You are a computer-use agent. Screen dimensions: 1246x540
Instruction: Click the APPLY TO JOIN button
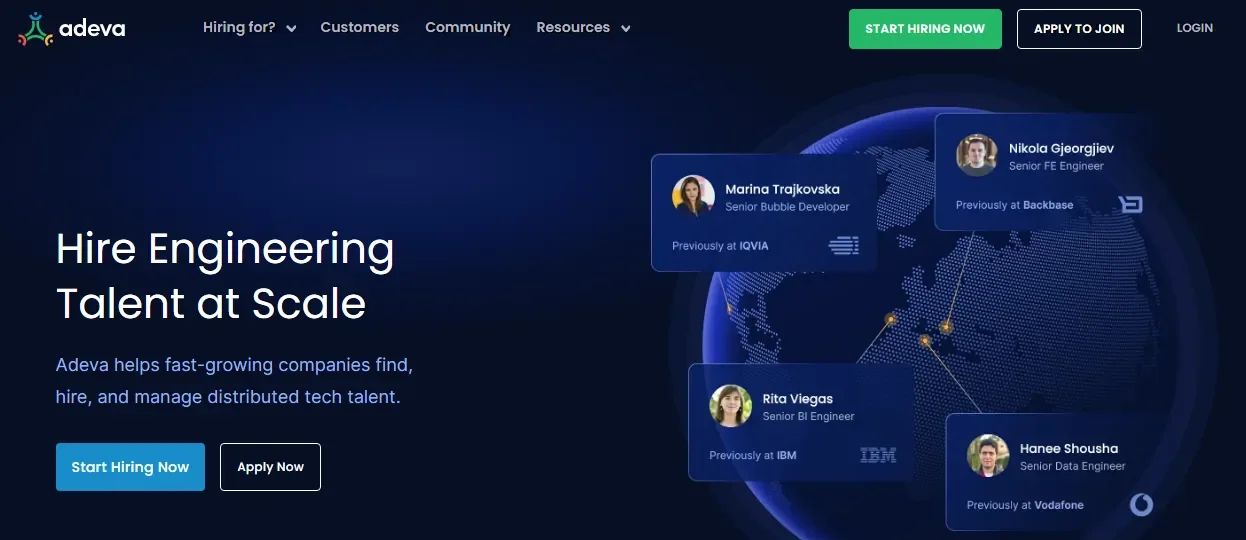click(x=1078, y=29)
